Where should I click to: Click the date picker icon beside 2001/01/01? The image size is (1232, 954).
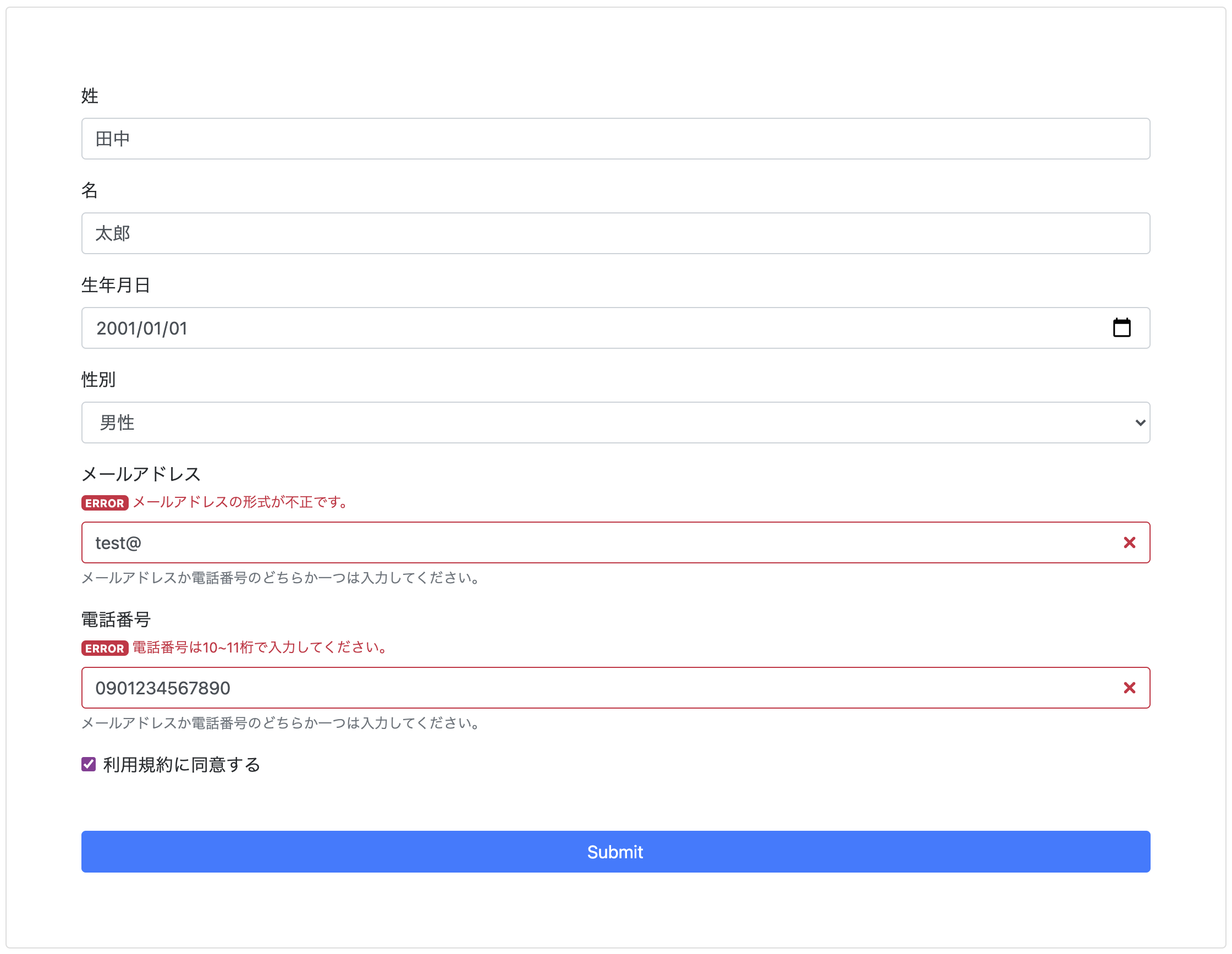point(1122,328)
